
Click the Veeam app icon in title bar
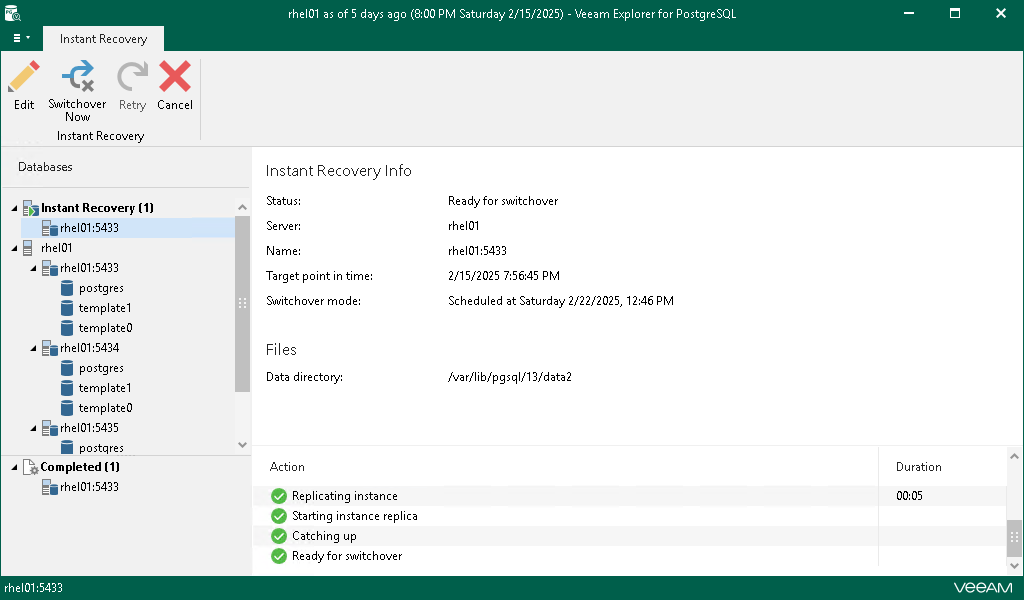click(x=14, y=13)
